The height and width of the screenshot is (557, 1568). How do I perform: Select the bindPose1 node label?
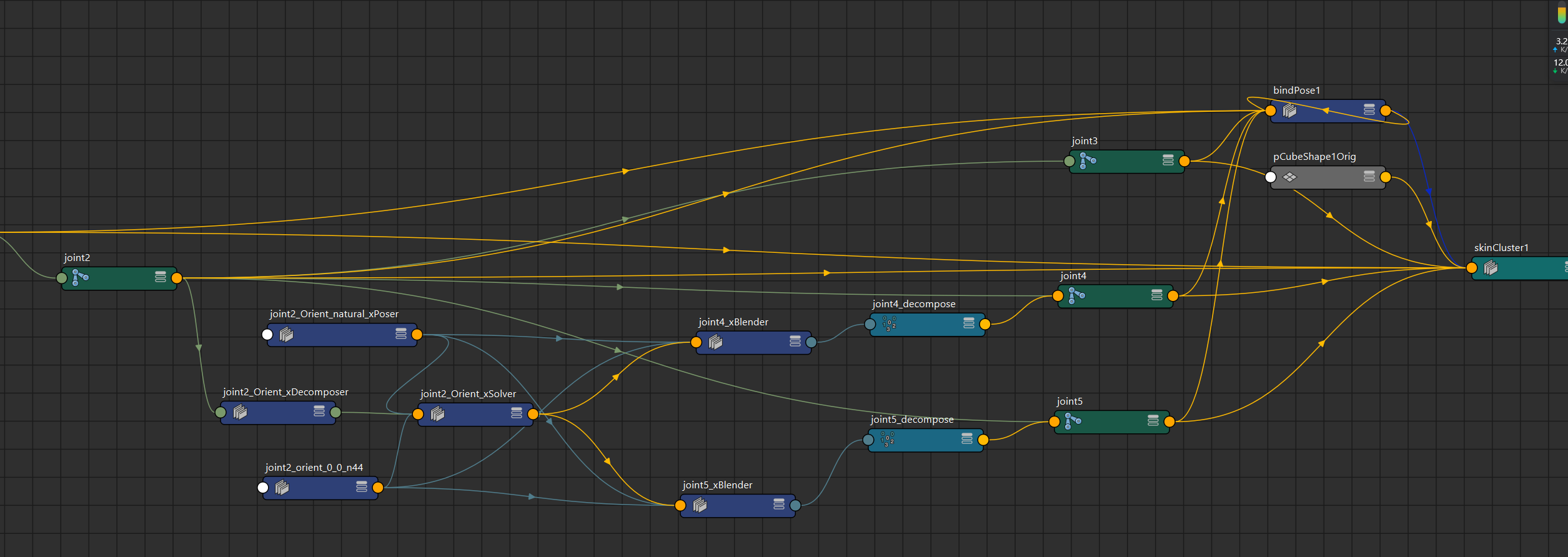(x=1296, y=91)
